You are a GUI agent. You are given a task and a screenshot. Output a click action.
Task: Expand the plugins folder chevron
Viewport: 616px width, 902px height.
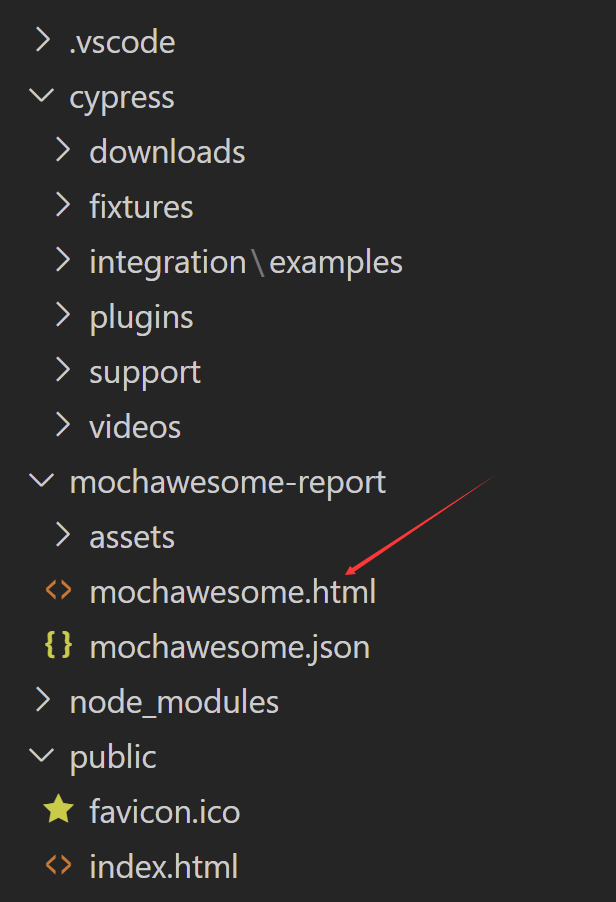[63, 316]
